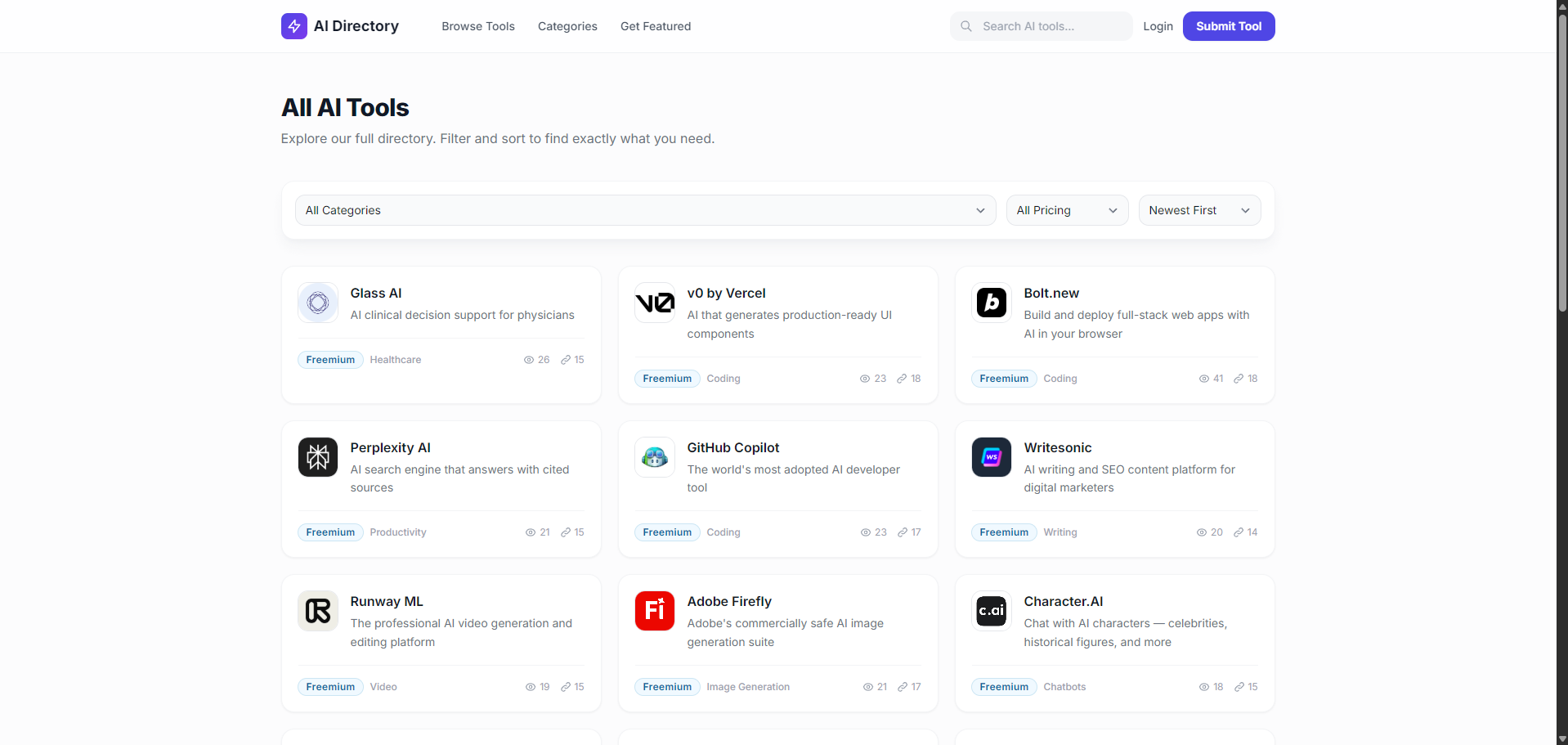Click the views eye icon on Adobe Firefly card
The image size is (1568, 745).
tap(868, 687)
